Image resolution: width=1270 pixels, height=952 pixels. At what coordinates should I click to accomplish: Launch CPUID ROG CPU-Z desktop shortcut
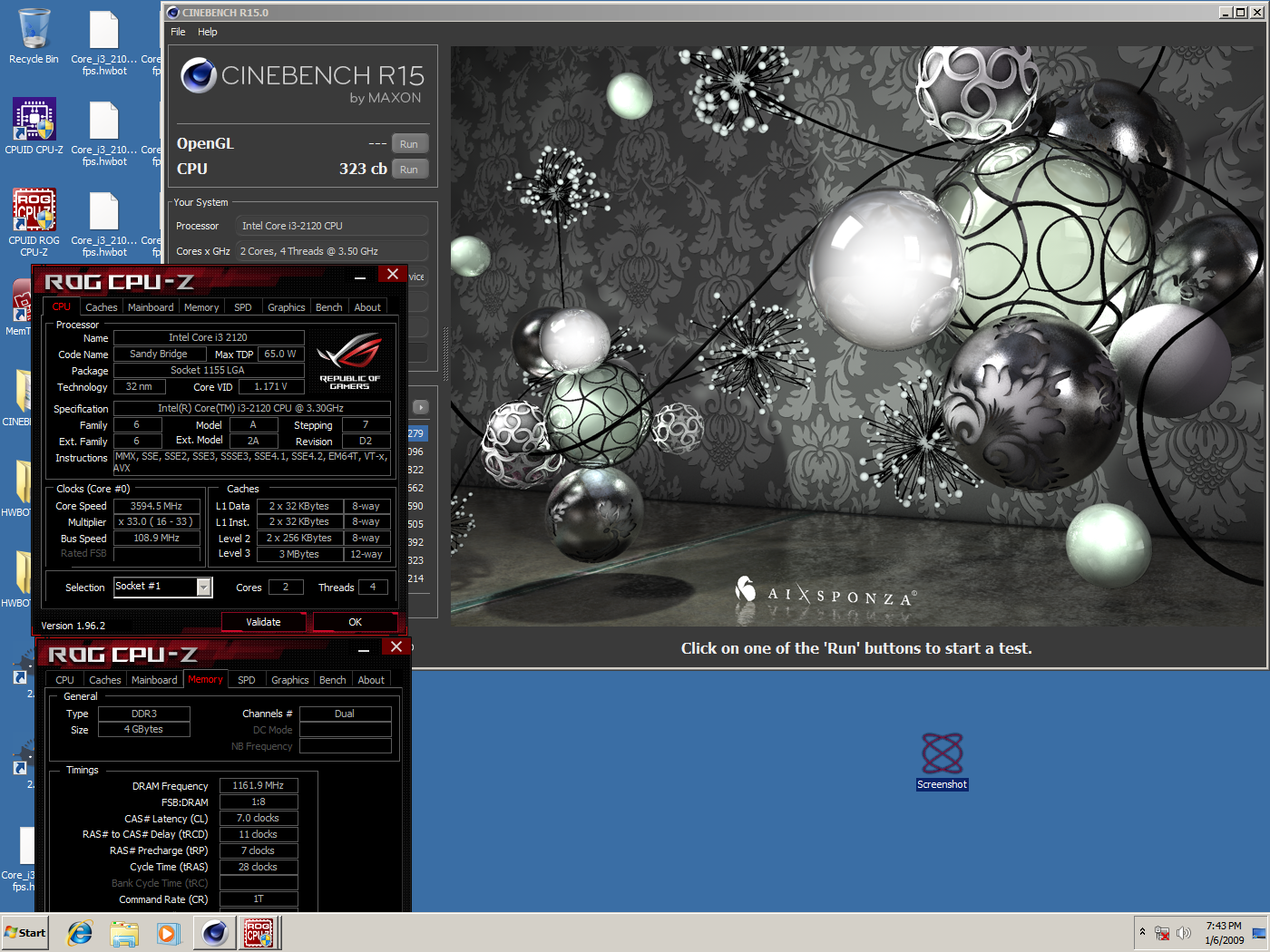pos(34,223)
